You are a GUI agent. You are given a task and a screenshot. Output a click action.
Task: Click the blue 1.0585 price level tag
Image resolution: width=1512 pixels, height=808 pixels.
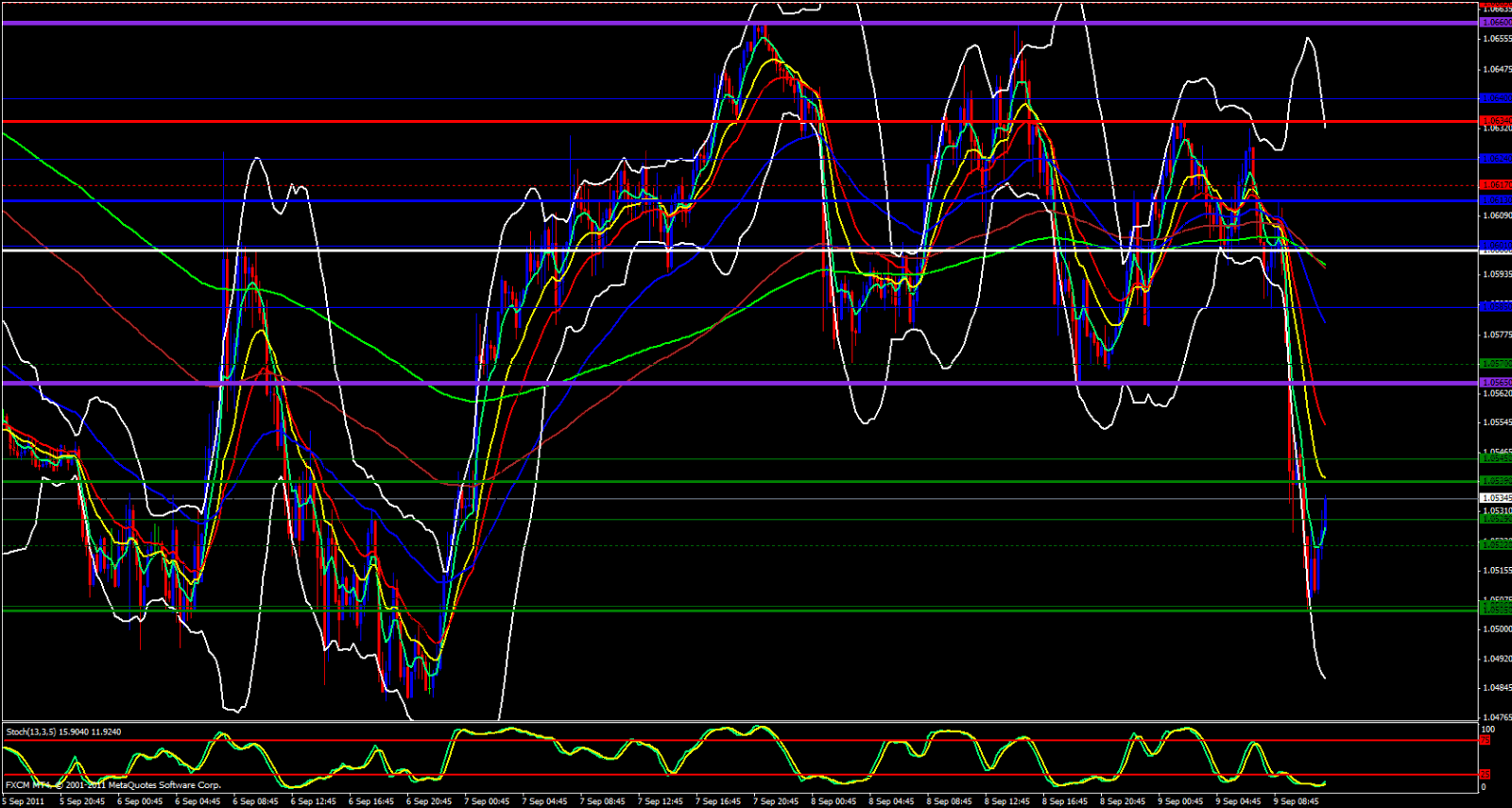tap(1495, 306)
